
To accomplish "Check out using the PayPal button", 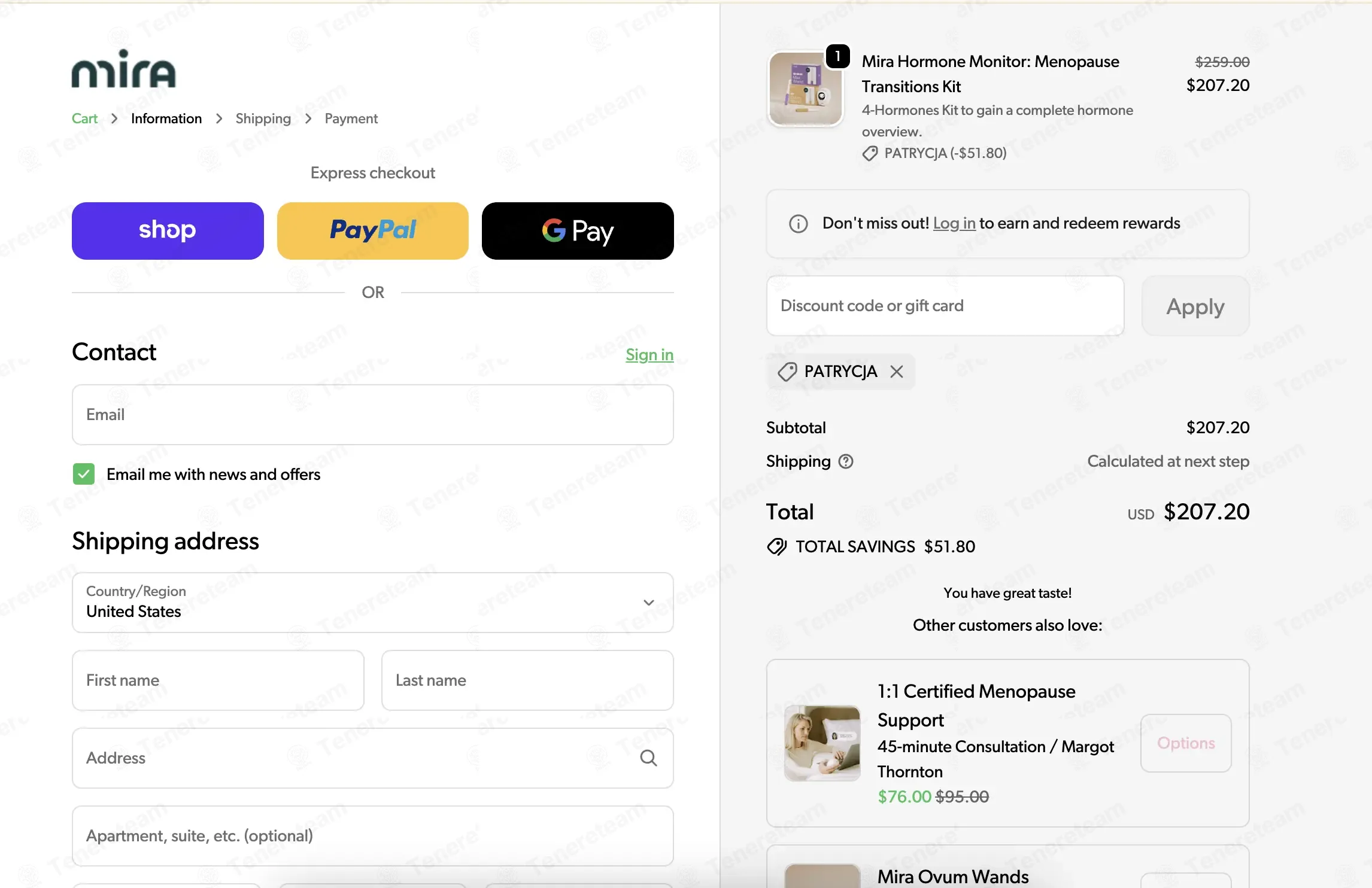I will pos(373,231).
